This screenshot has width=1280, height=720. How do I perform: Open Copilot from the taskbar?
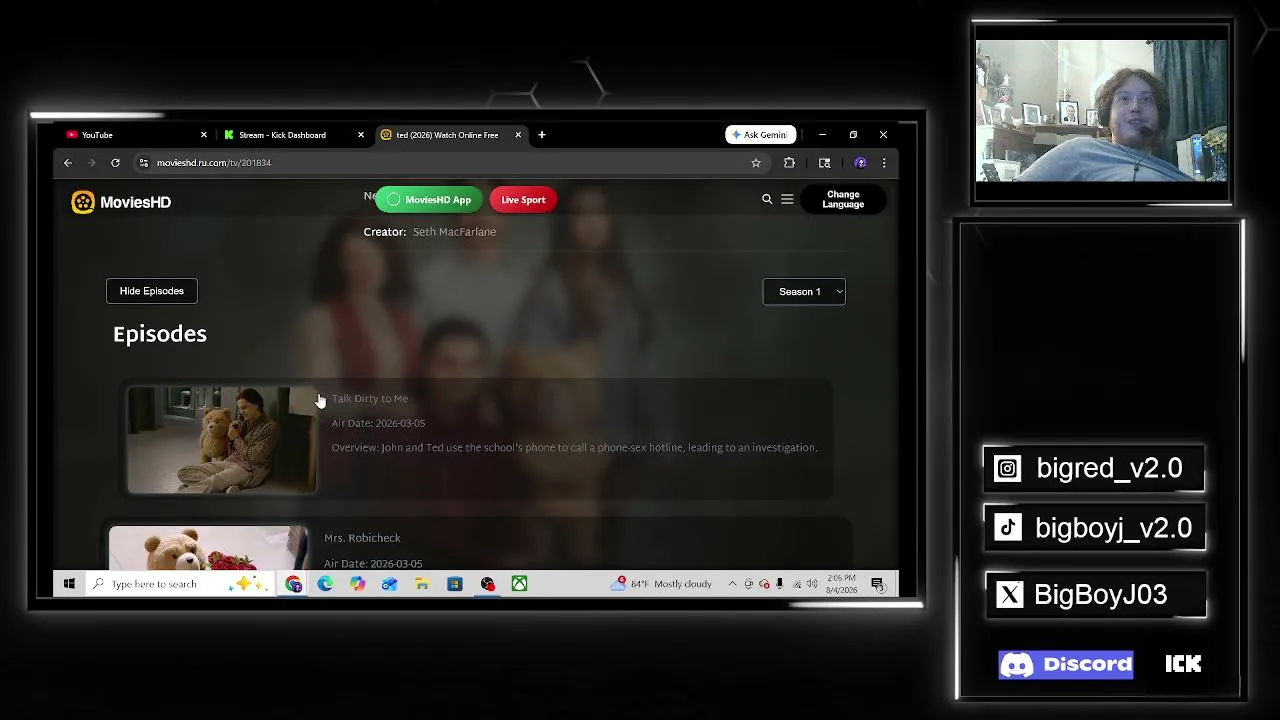tap(357, 584)
